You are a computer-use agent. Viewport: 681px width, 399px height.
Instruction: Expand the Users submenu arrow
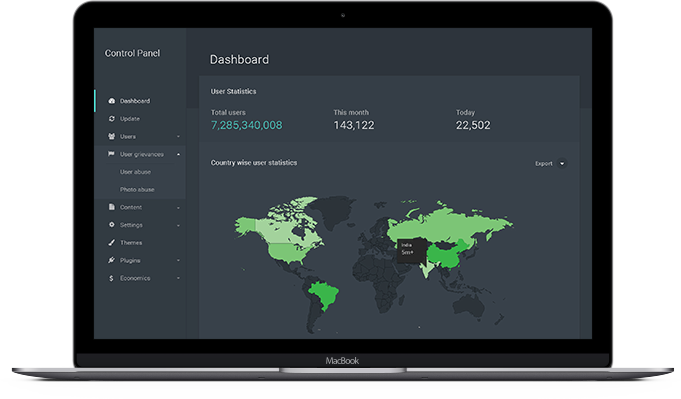coord(178,137)
